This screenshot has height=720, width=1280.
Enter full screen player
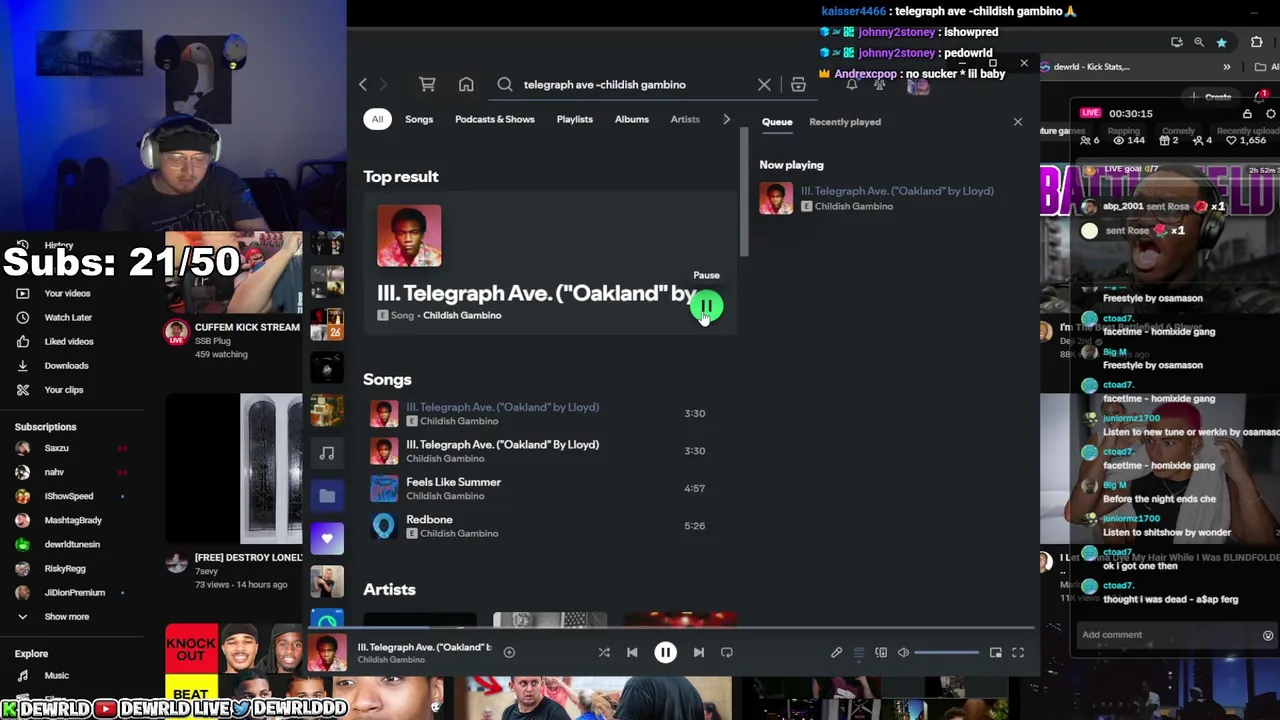point(1018,652)
